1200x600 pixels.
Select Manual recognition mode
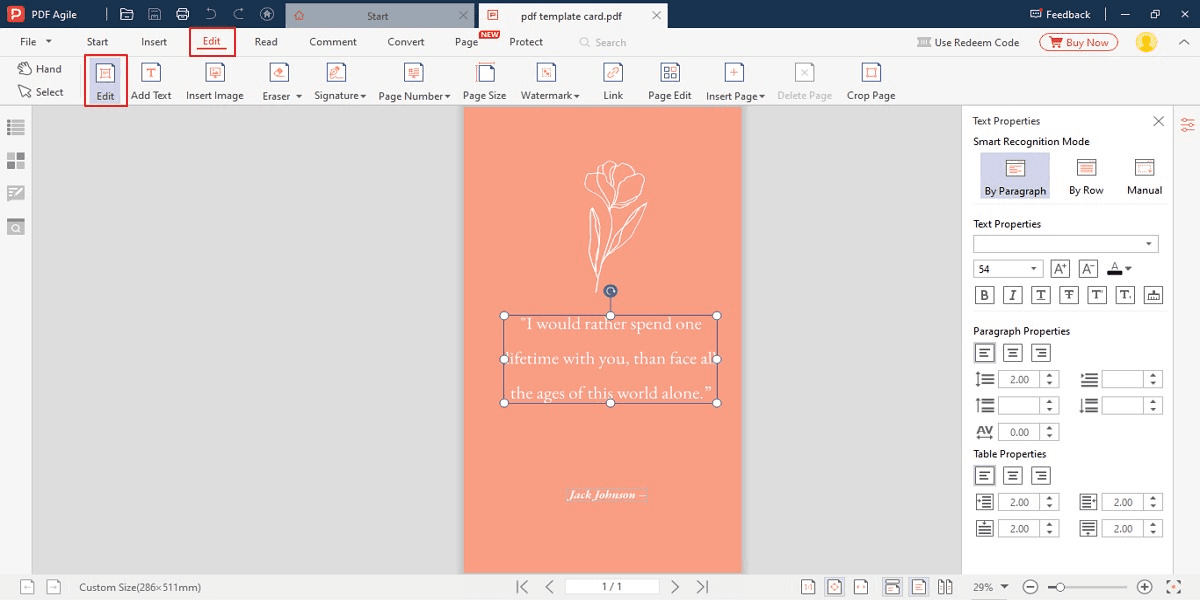point(1145,176)
